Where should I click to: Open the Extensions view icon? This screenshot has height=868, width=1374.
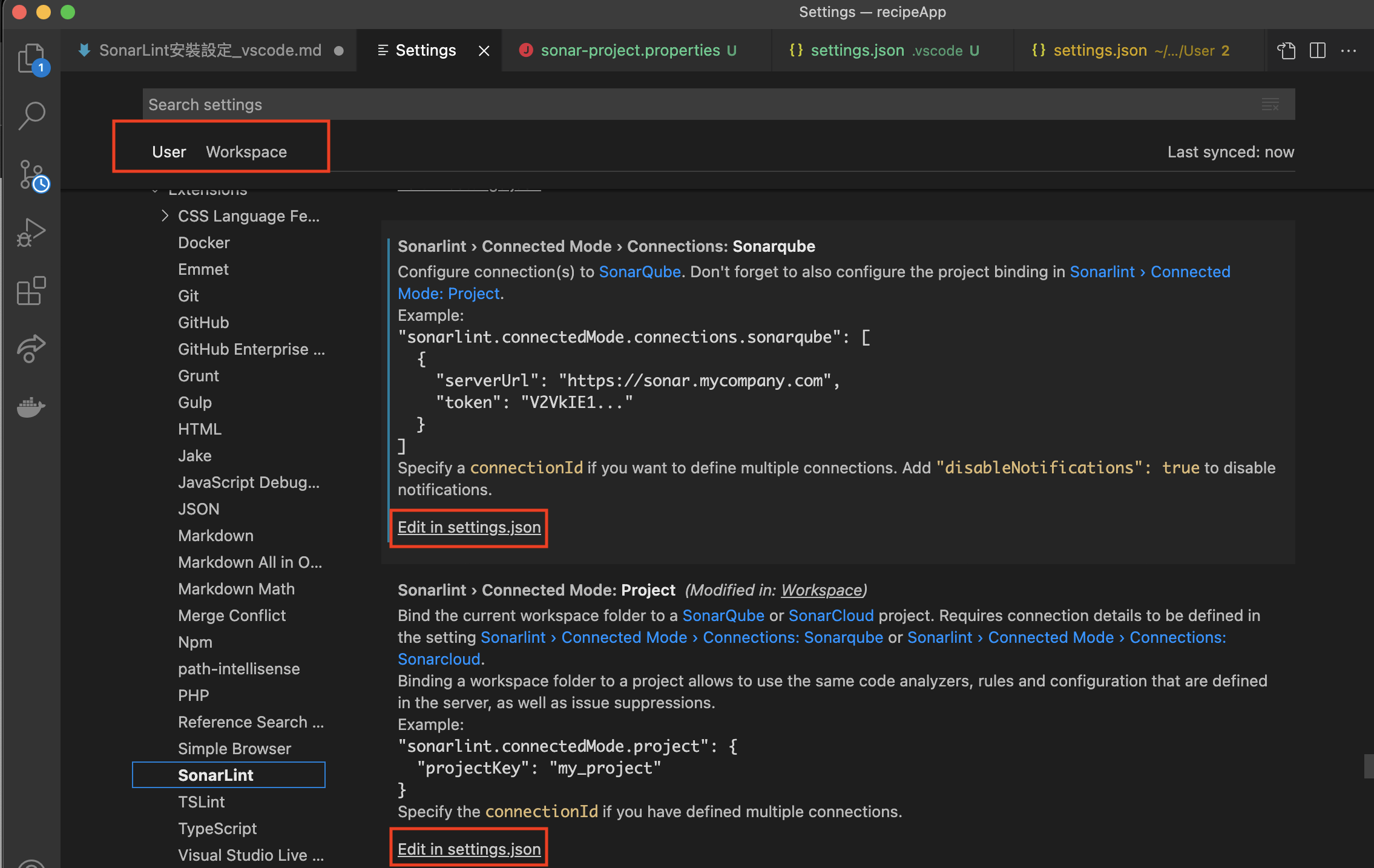31,291
